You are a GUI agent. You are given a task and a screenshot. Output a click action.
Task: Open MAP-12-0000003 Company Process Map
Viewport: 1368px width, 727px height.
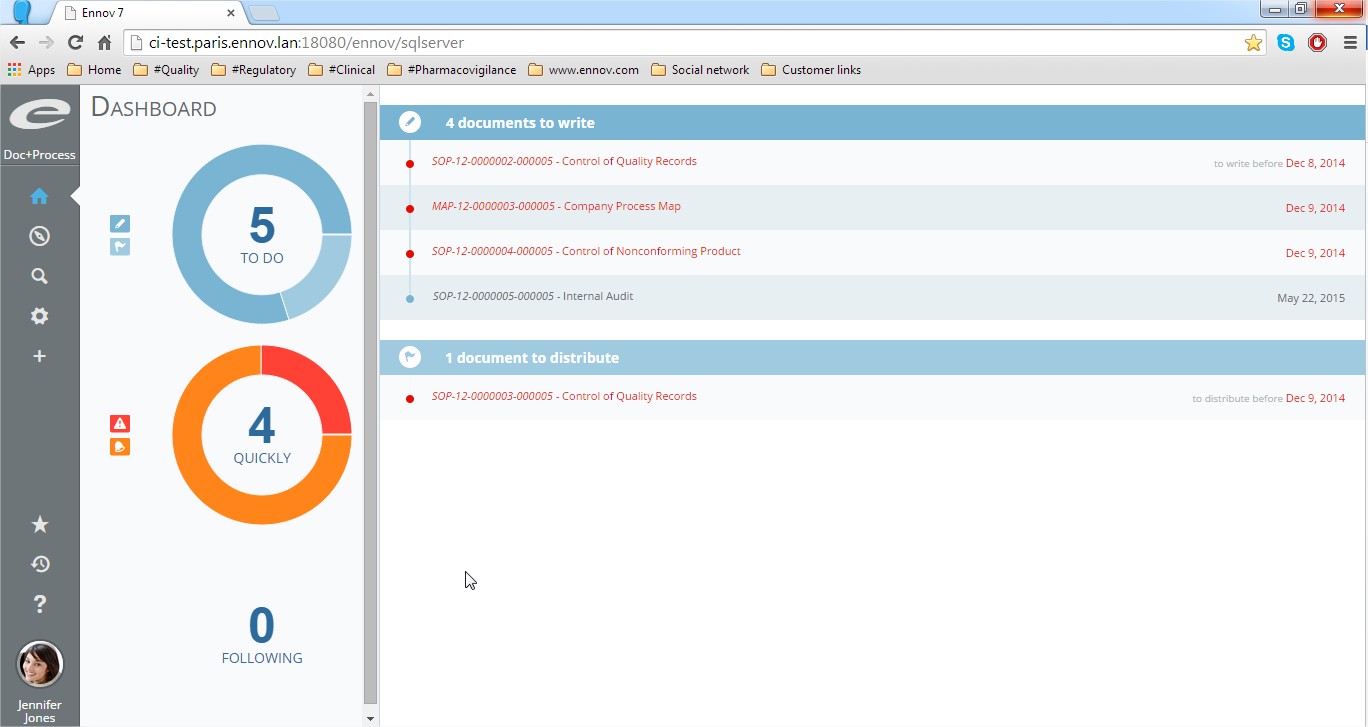tap(556, 207)
